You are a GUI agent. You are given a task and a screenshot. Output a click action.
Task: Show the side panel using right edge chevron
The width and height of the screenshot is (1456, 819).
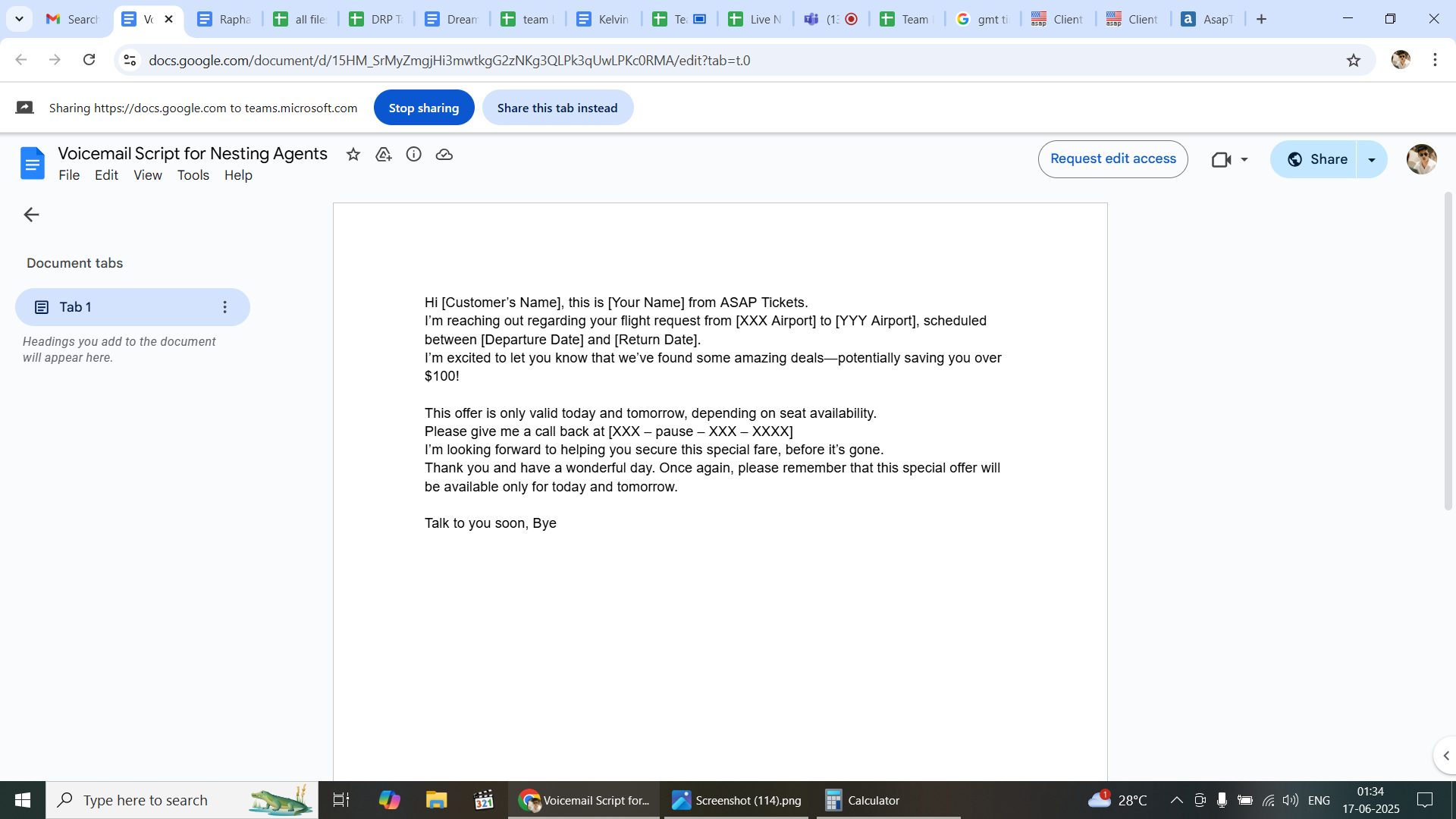point(1445,755)
